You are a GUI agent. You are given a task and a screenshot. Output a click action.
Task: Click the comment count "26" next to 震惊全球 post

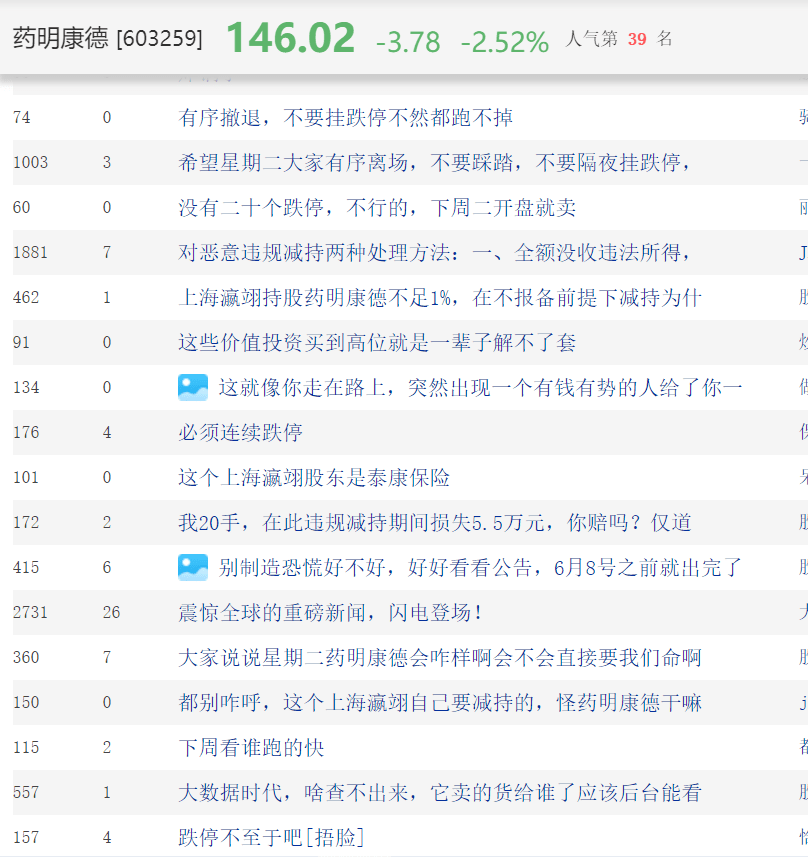point(110,612)
